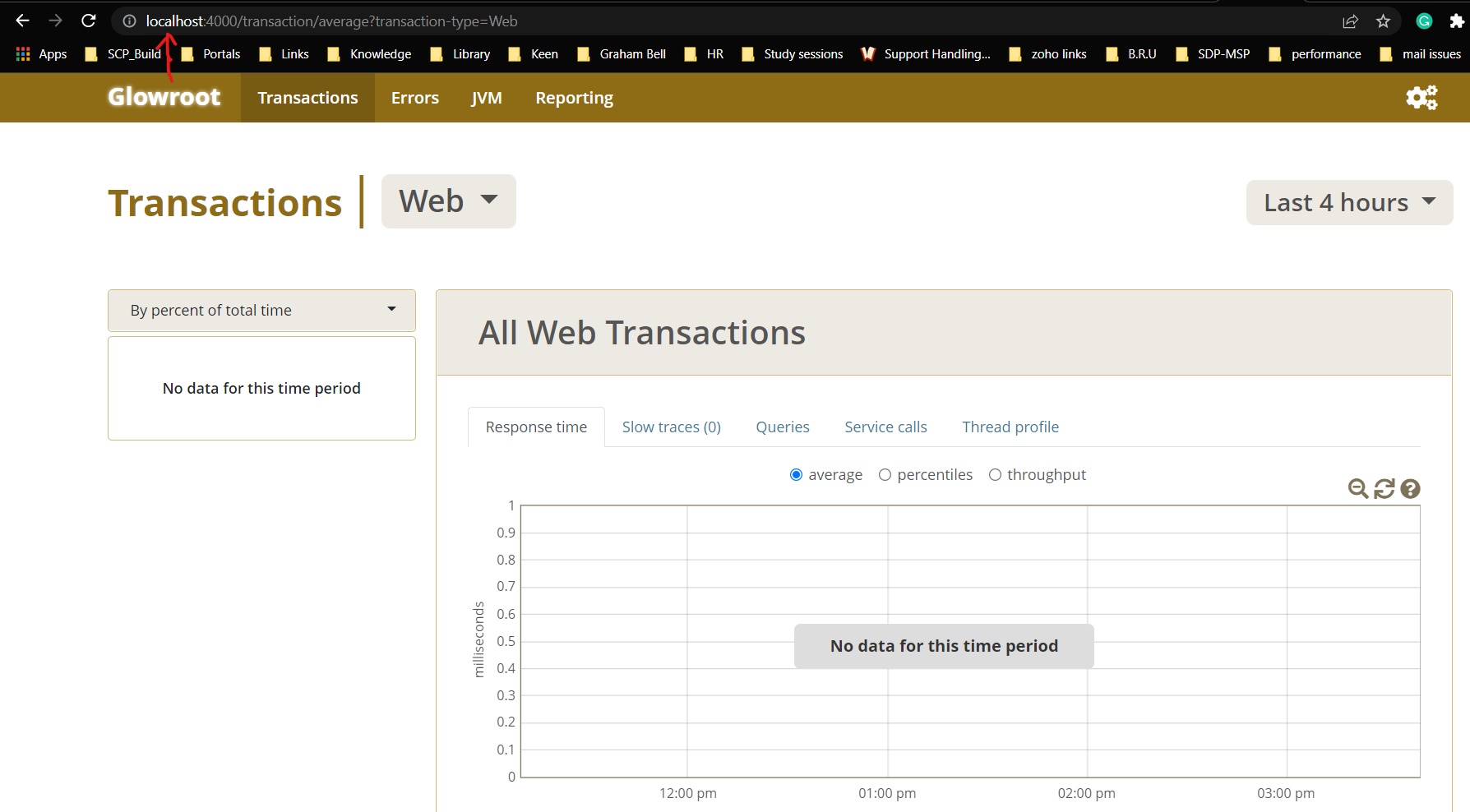Click the chart refresh icon

[x=1384, y=489]
